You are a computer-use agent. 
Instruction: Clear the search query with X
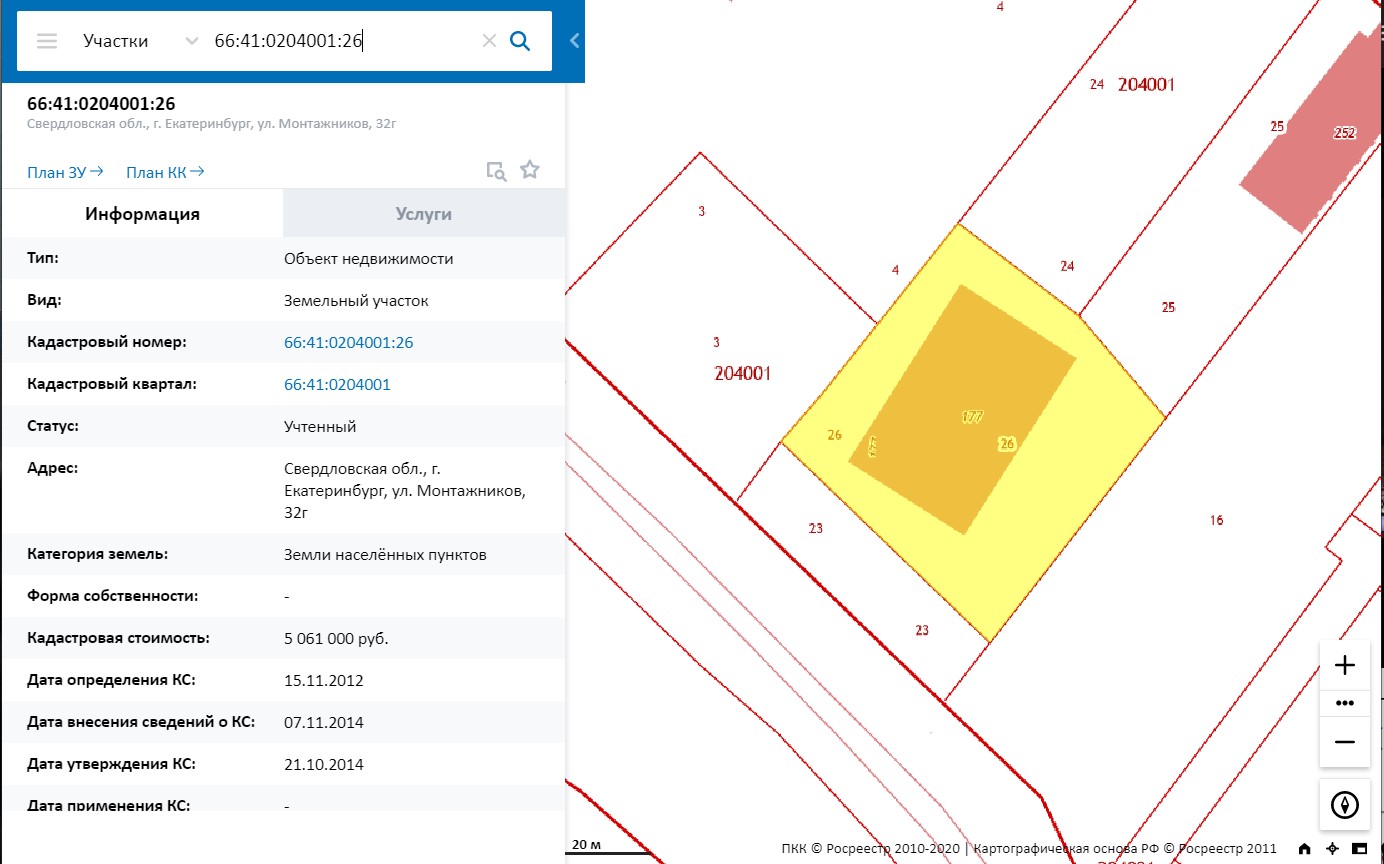point(489,41)
